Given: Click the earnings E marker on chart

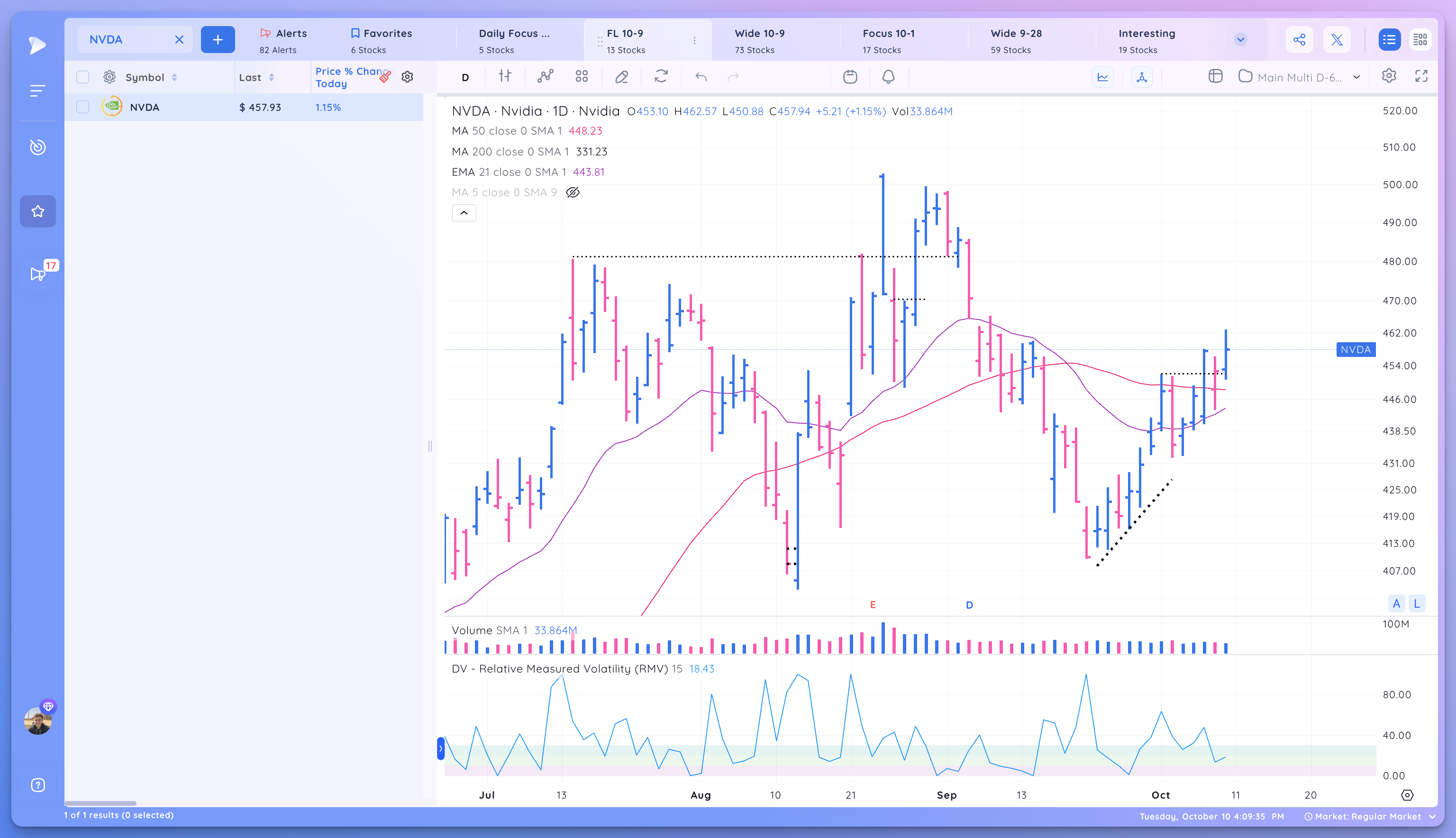Looking at the screenshot, I should (x=873, y=604).
